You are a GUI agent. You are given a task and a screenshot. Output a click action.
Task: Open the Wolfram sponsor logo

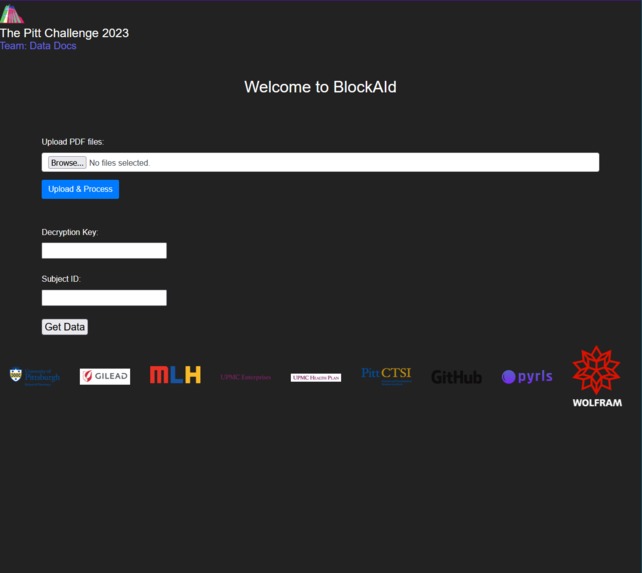pos(597,377)
